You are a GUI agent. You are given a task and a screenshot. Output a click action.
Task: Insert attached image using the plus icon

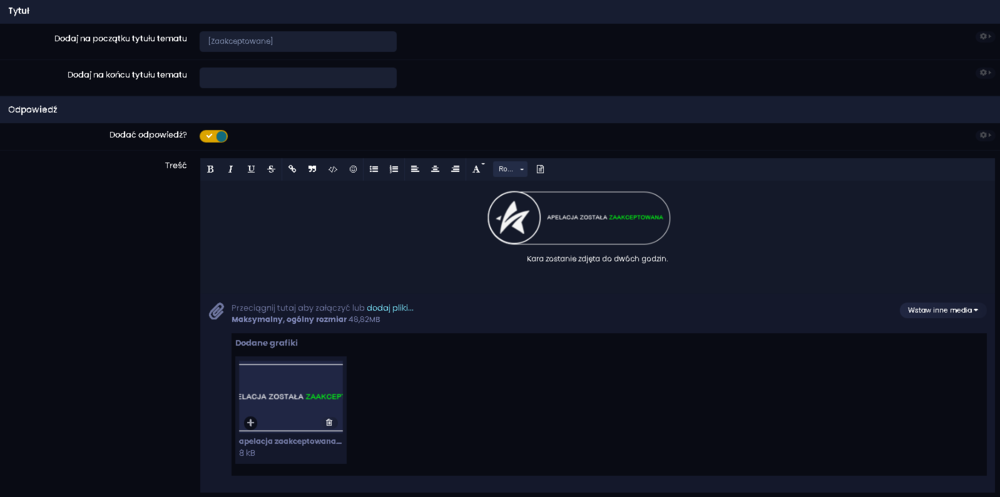[250, 422]
